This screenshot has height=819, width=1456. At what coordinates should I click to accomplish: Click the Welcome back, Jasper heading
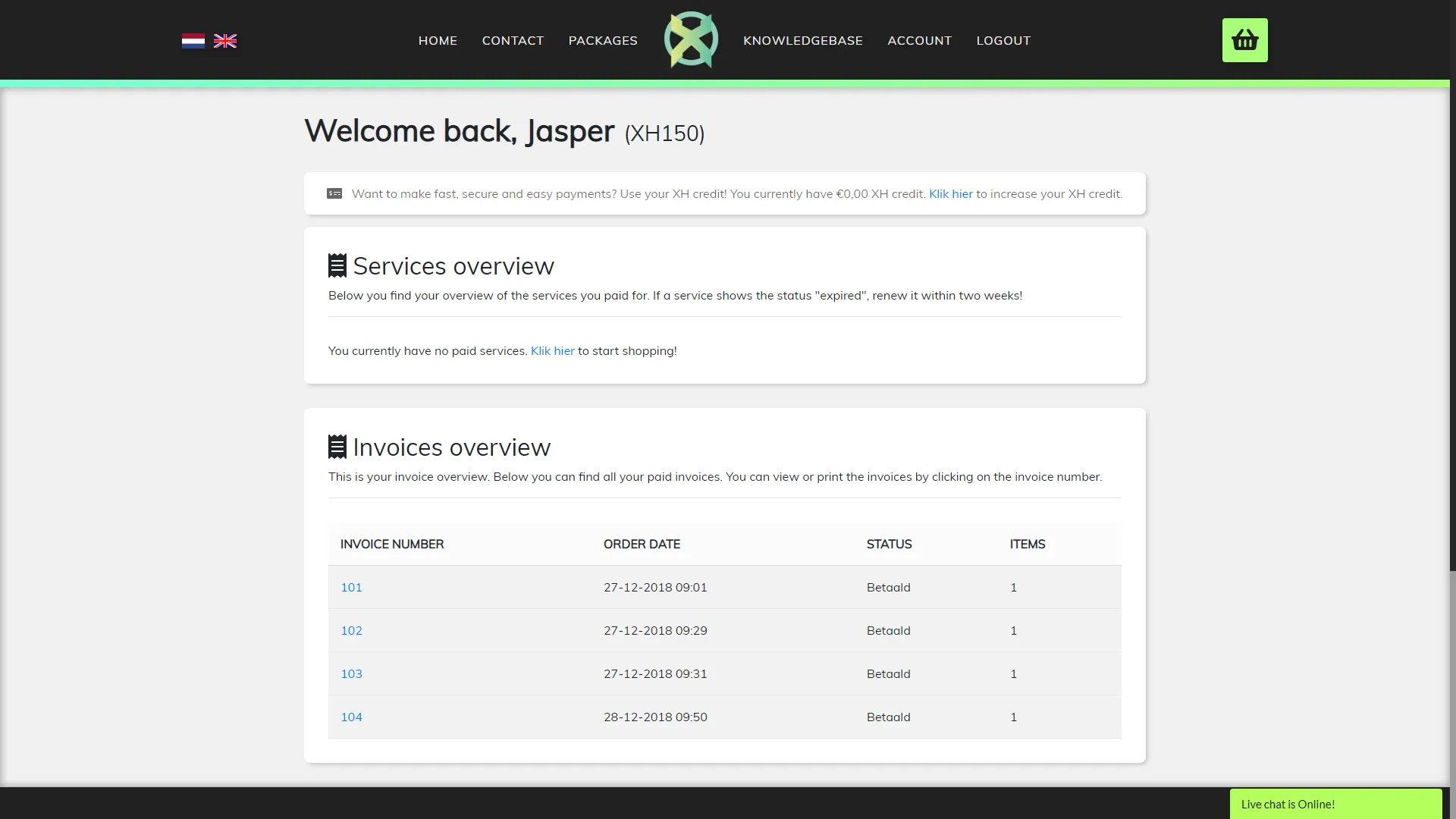[x=460, y=131]
